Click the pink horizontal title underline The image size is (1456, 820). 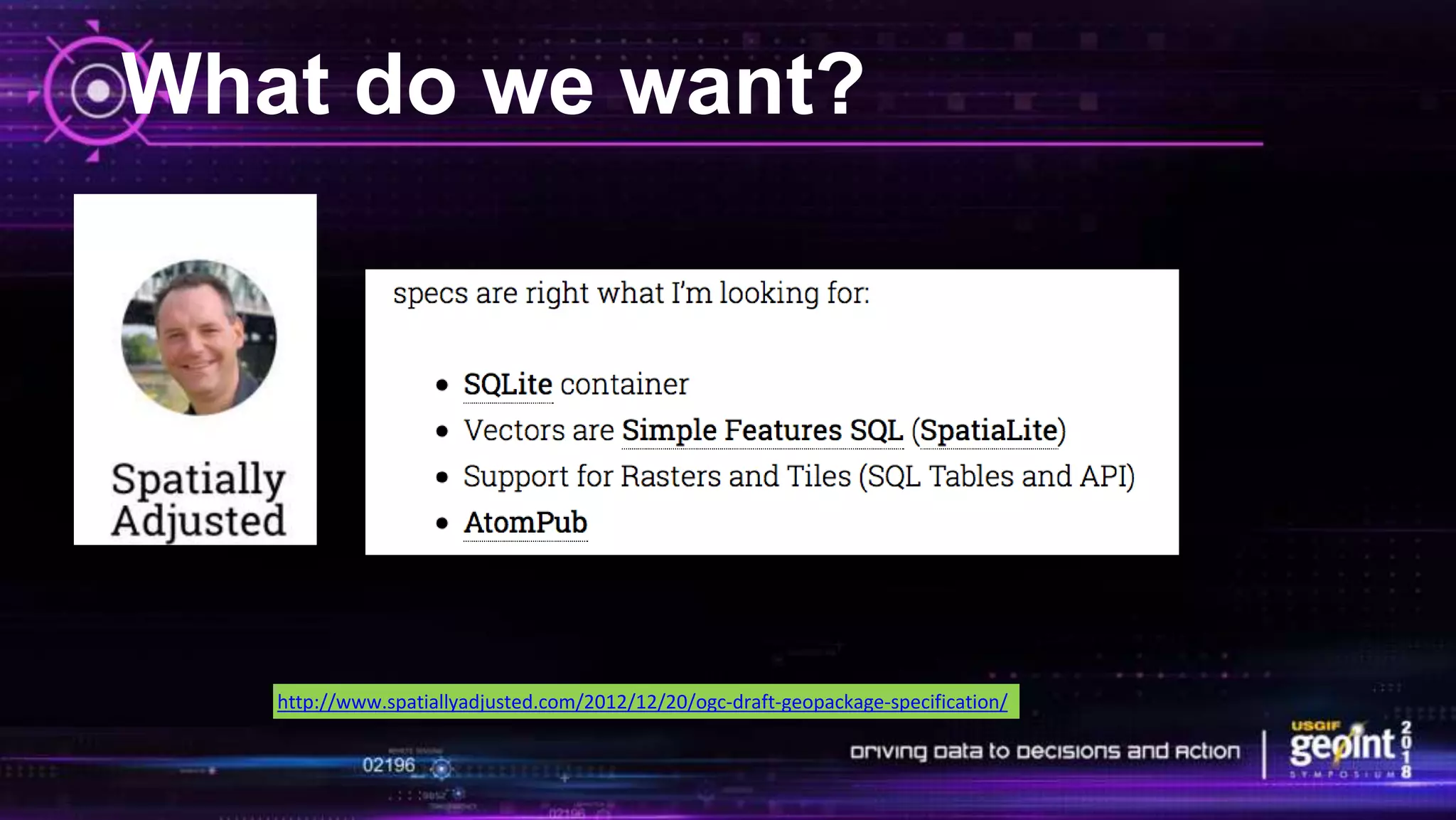pyautogui.click(x=711, y=144)
